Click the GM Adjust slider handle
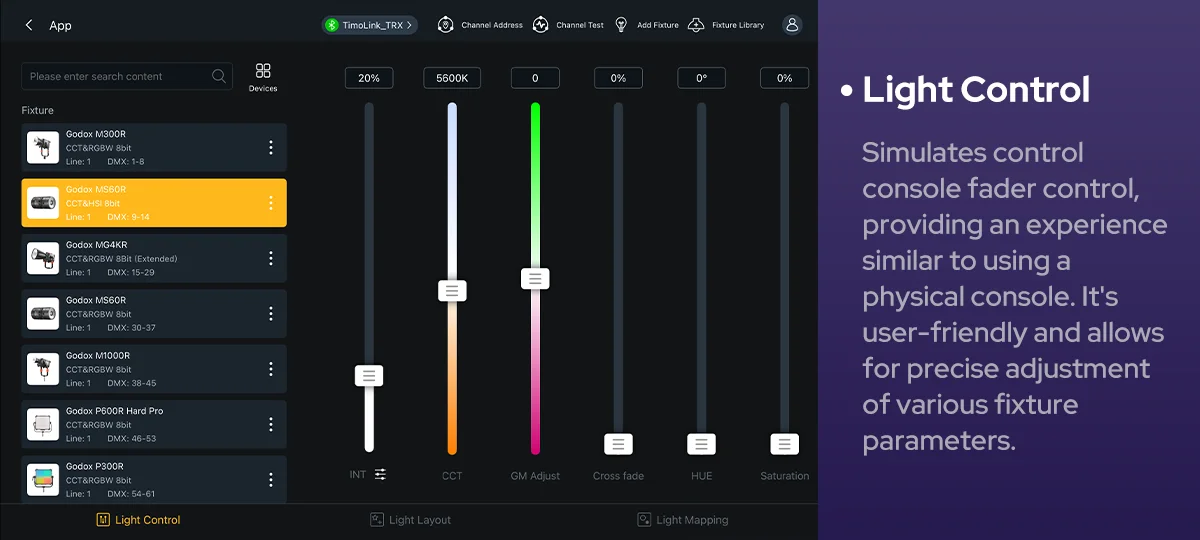The height and width of the screenshot is (540, 1200). coord(535,279)
